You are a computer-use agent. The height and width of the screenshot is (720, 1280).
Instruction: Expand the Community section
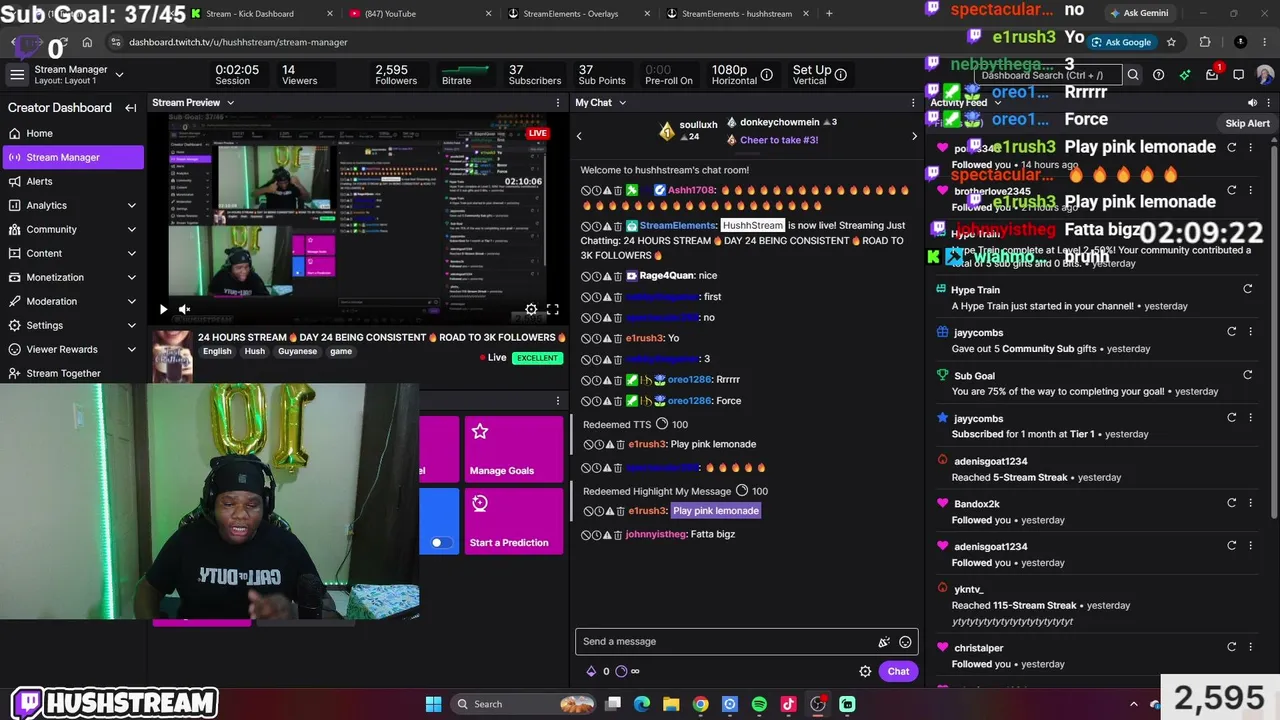pyautogui.click(x=131, y=229)
